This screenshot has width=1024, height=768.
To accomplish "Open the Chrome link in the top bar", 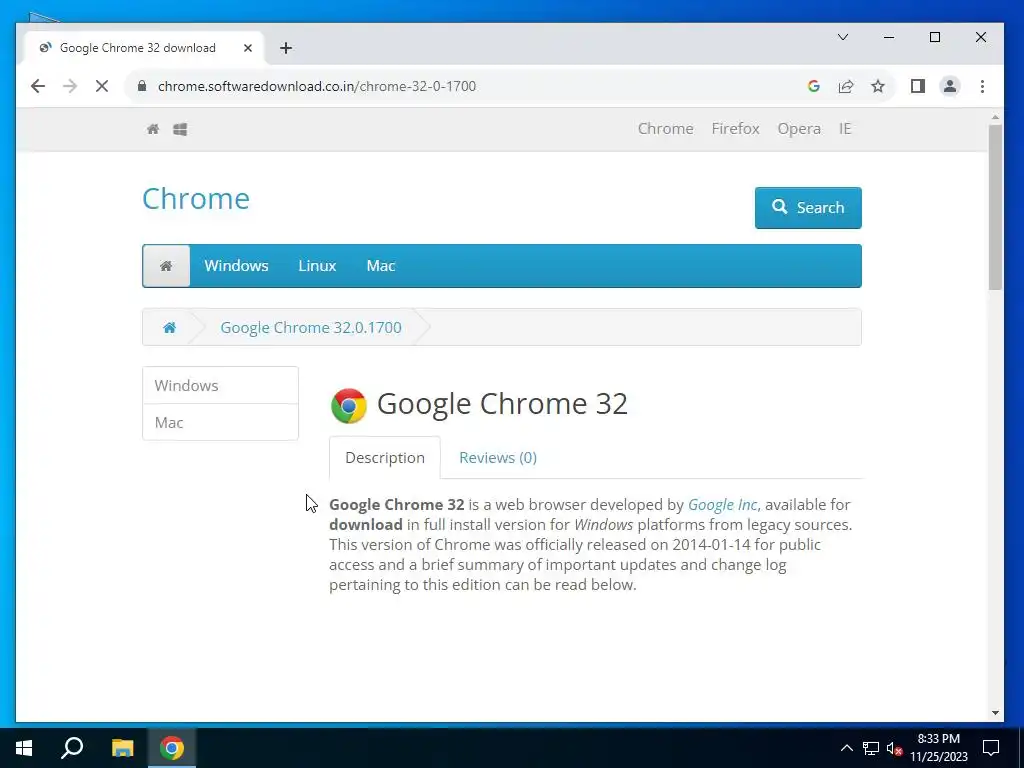I will pos(665,129).
